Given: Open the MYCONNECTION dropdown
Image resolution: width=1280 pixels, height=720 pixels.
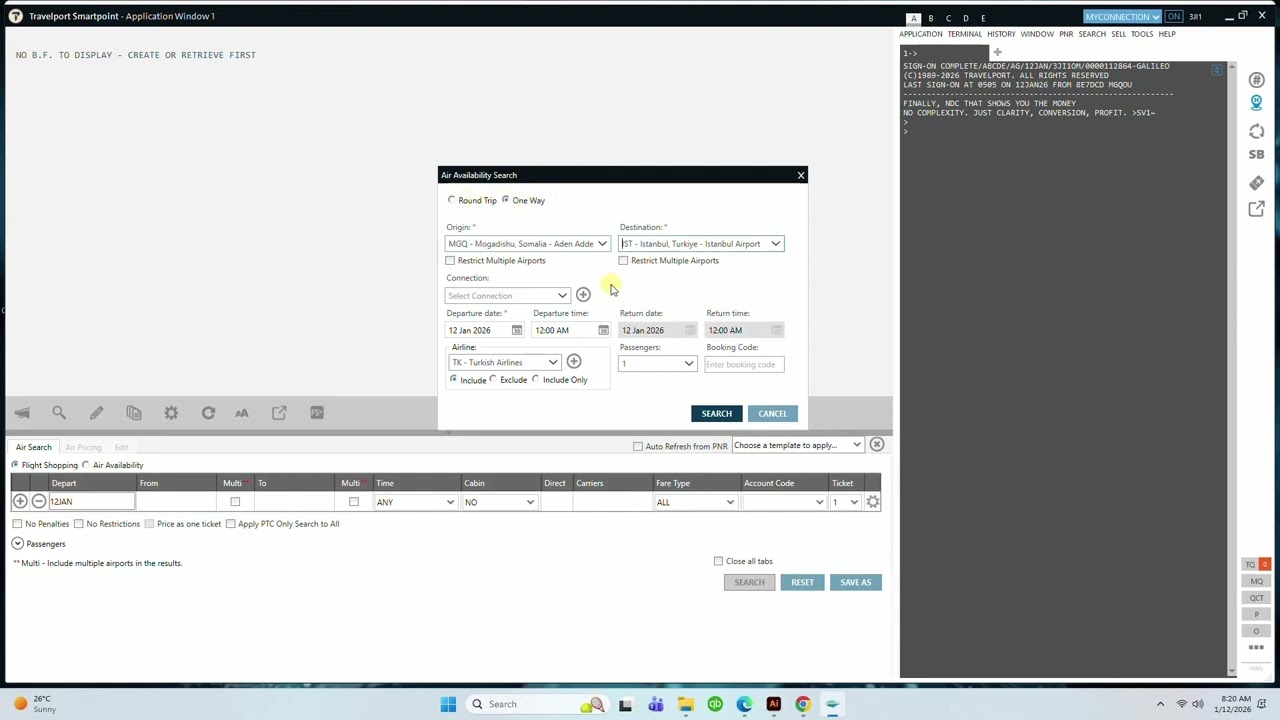Looking at the screenshot, I should 1122,16.
